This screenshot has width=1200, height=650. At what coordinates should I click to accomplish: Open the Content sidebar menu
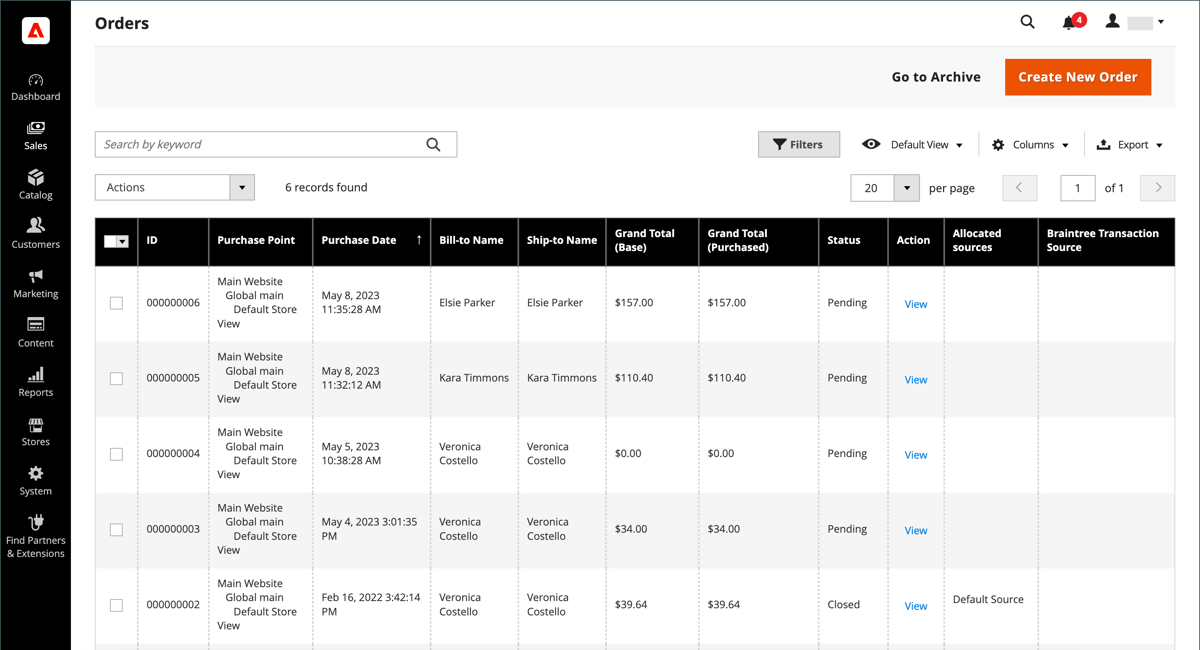click(x=35, y=331)
